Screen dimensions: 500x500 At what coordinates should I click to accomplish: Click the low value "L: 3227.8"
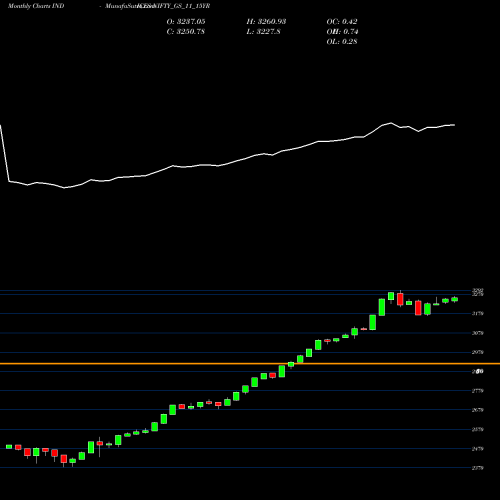[263, 31]
